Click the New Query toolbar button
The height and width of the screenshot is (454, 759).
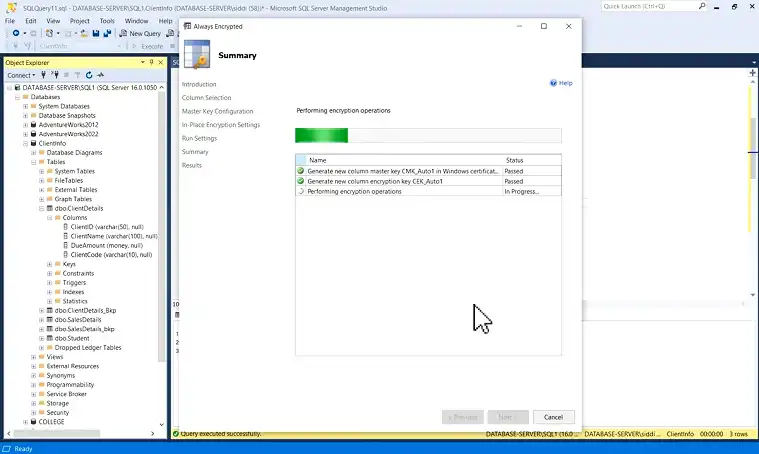tap(140, 33)
